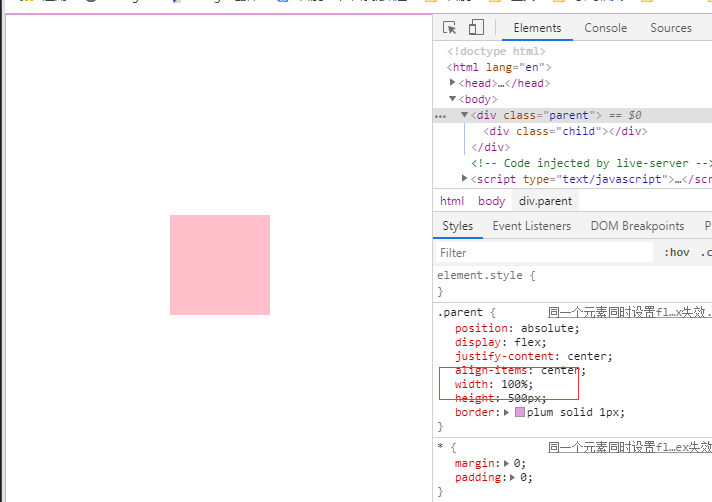Click the align-items property
Viewport: 712px width, 502px height.
coord(490,370)
